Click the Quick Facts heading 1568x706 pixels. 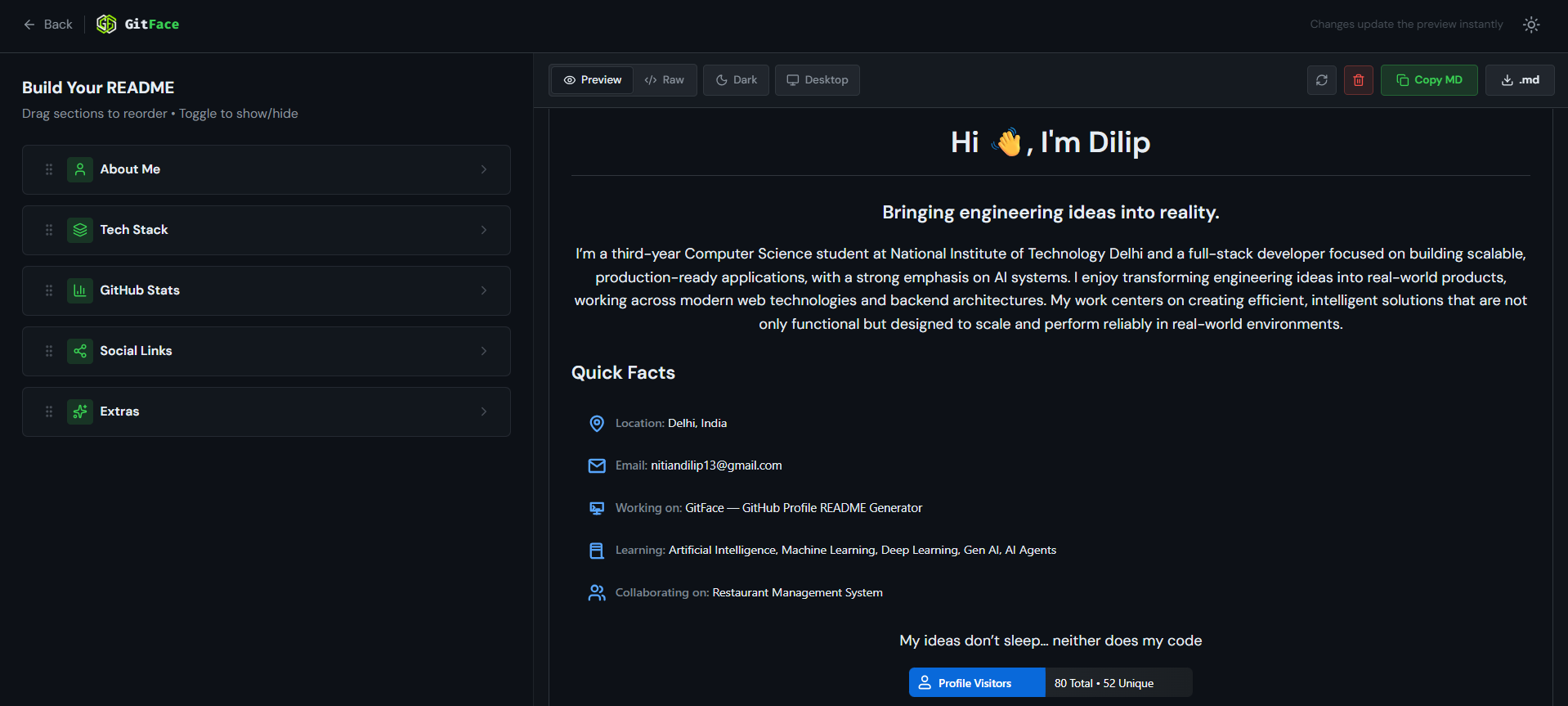coord(623,373)
